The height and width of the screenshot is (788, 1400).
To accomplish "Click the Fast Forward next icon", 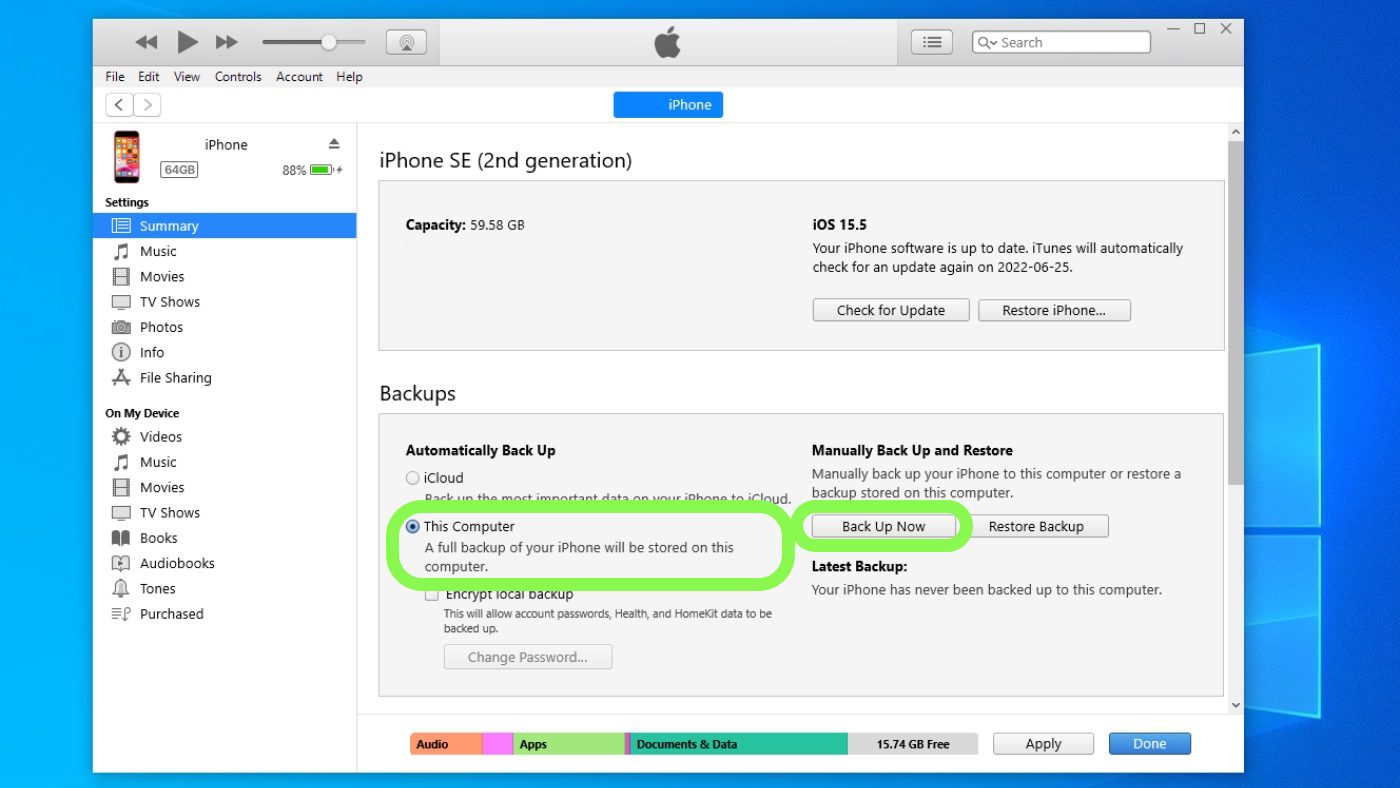I will (227, 42).
